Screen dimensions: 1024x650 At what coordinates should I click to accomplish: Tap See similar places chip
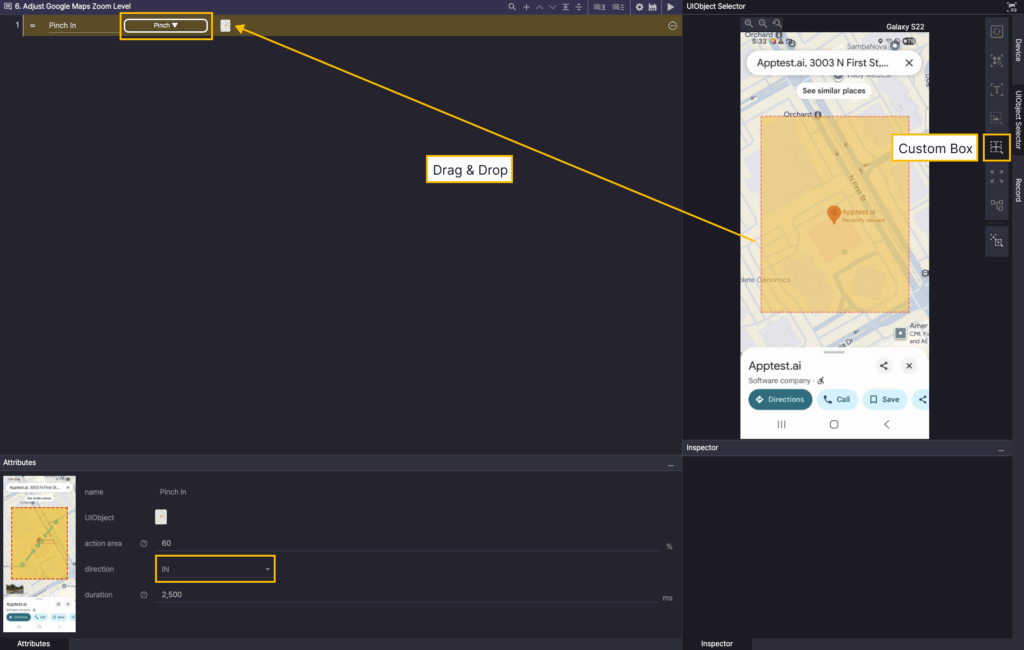pyautogui.click(x=833, y=91)
